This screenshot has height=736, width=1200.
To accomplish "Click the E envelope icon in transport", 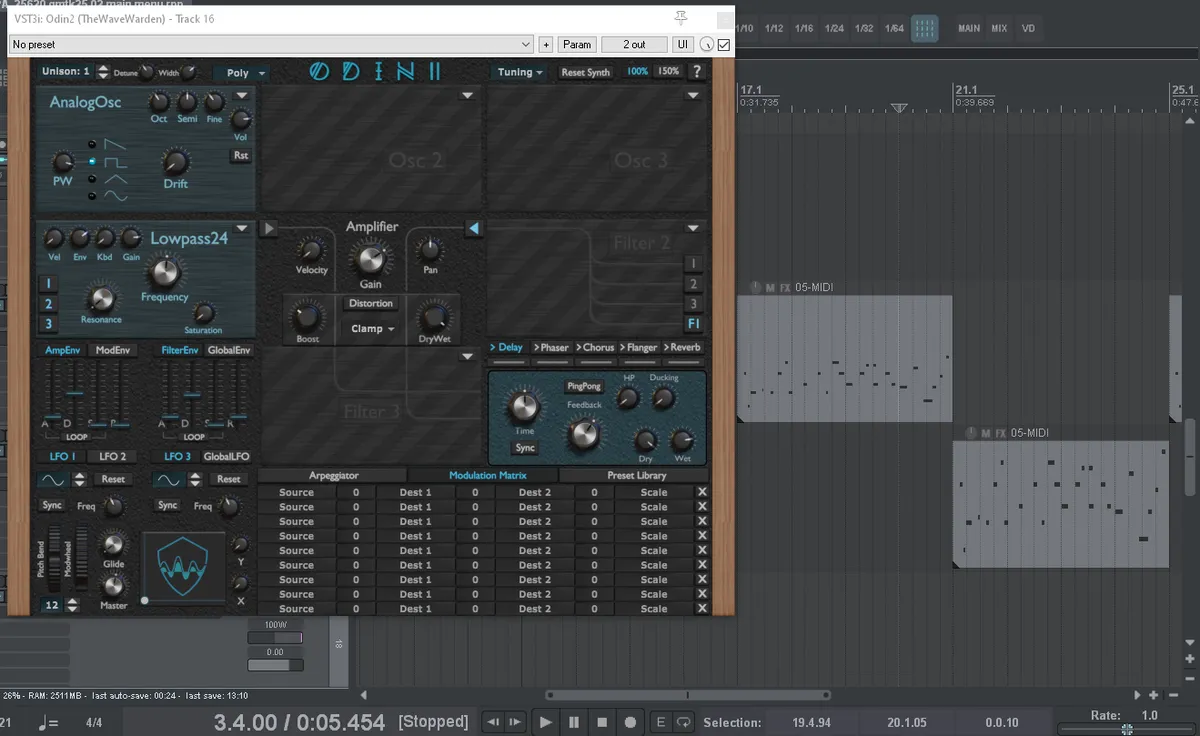I will tap(661, 722).
